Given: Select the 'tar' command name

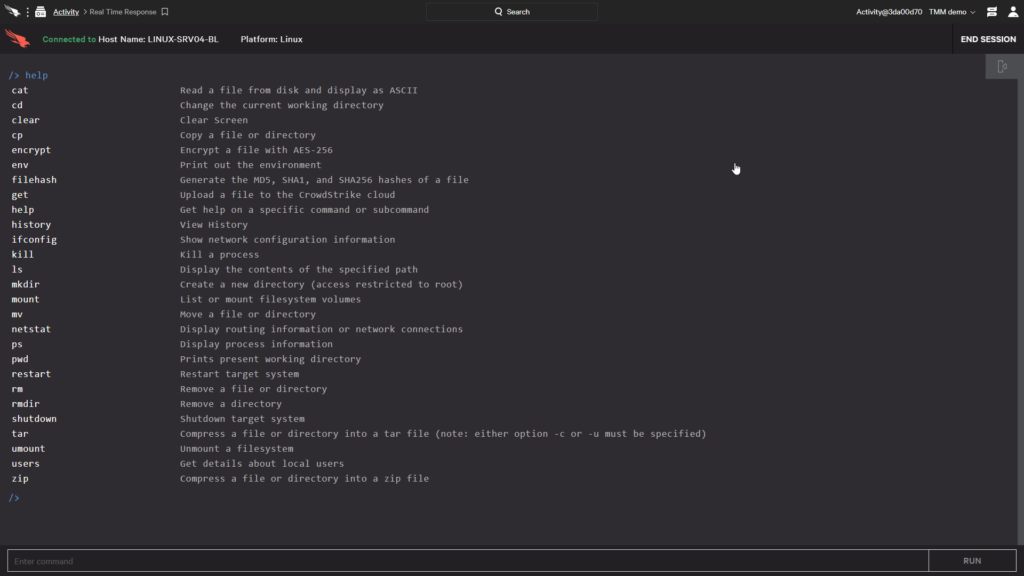Looking at the screenshot, I should tap(20, 434).
